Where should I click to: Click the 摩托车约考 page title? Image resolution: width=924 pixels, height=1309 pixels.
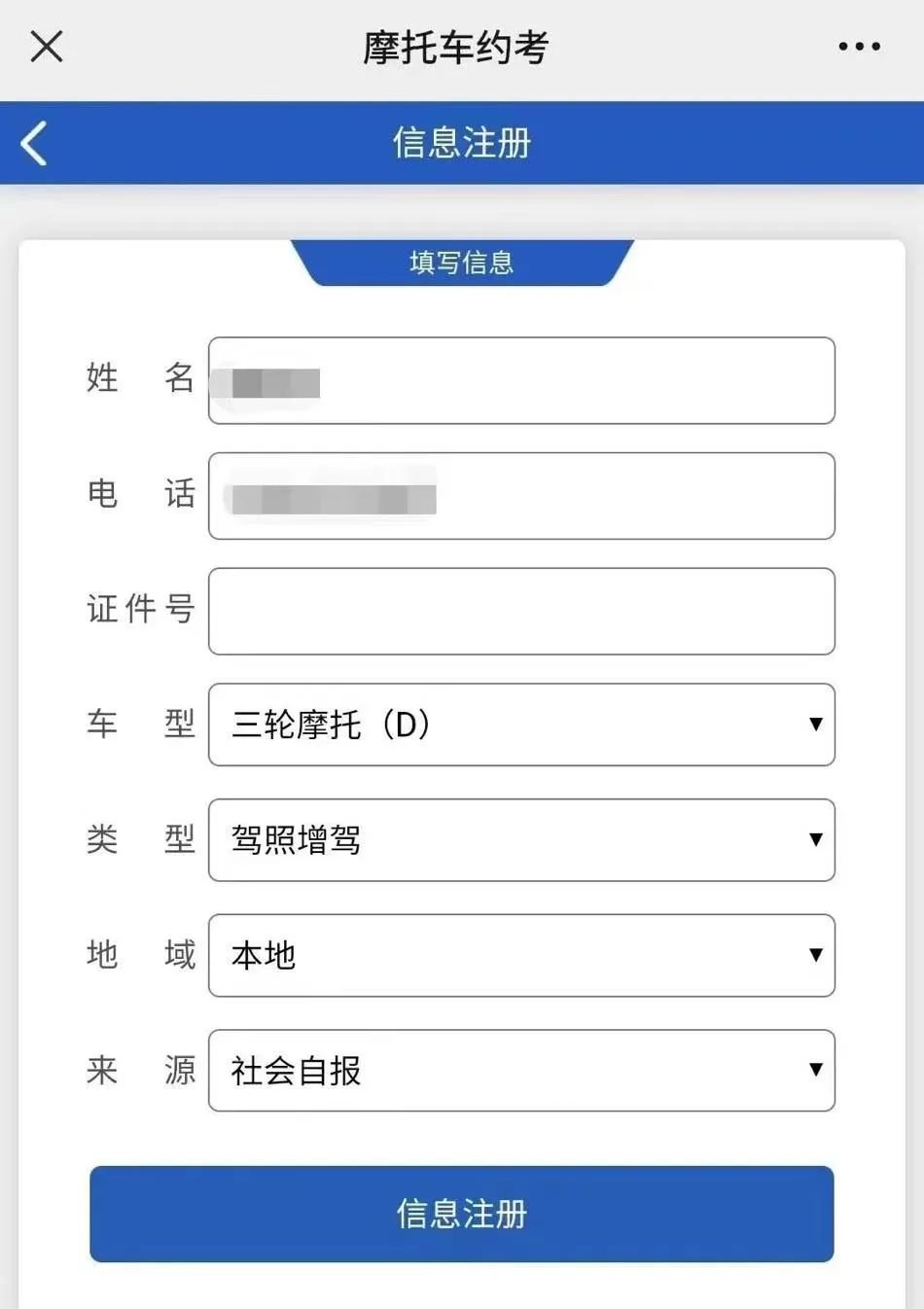coord(456,47)
